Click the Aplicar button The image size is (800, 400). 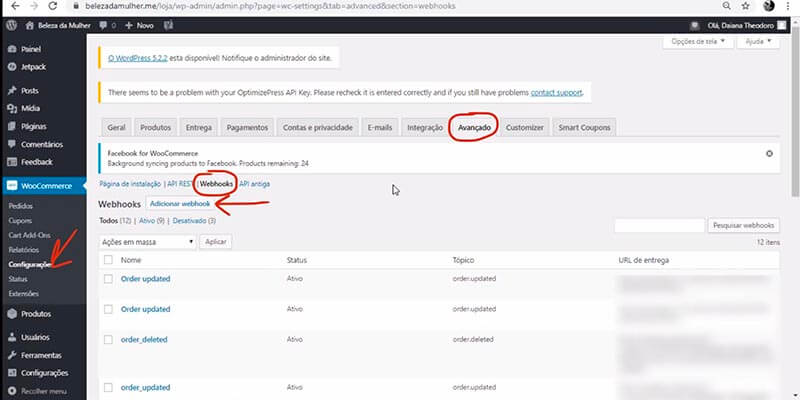[215, 242]
